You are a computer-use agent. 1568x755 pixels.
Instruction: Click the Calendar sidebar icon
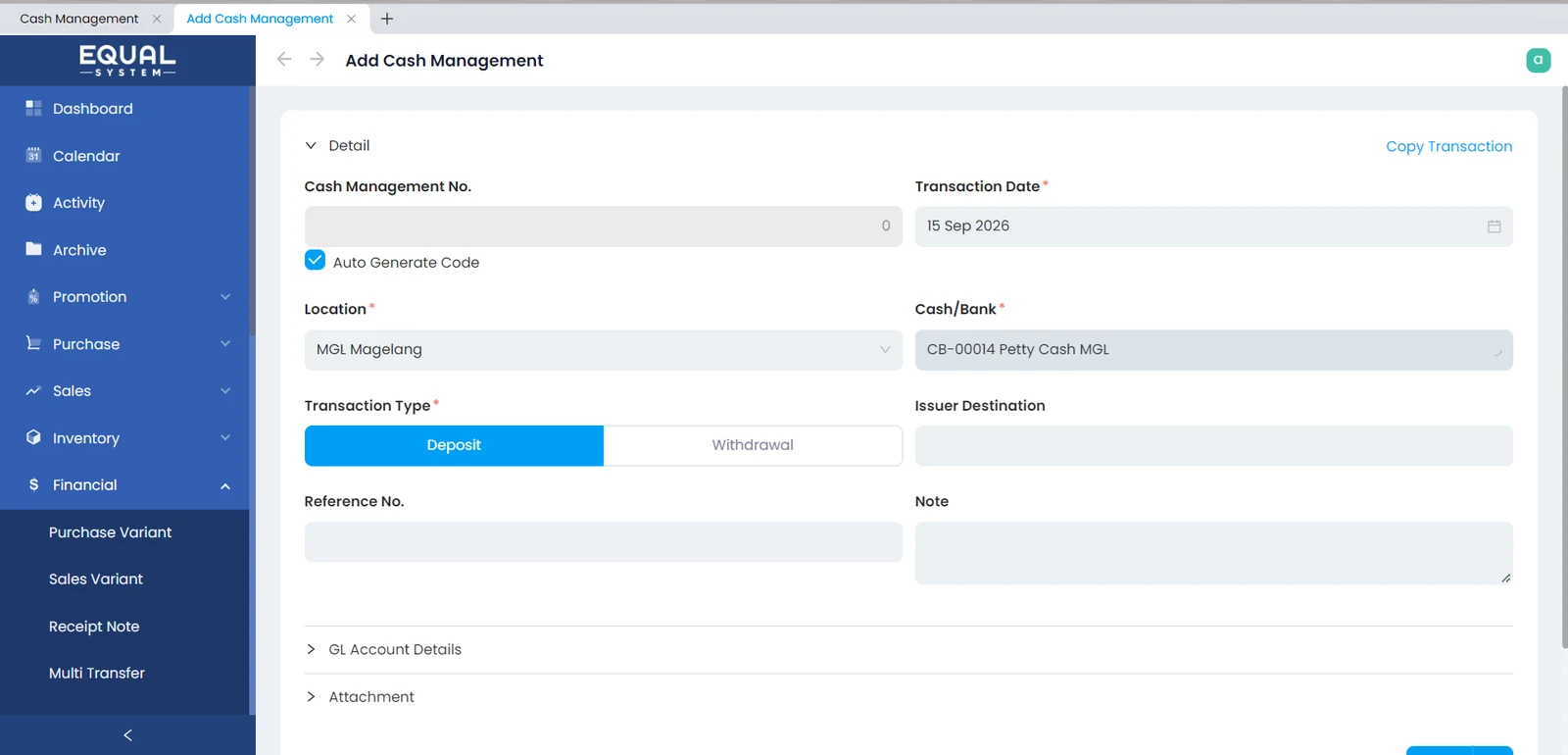pyautogui.click(x=33, y=155)
